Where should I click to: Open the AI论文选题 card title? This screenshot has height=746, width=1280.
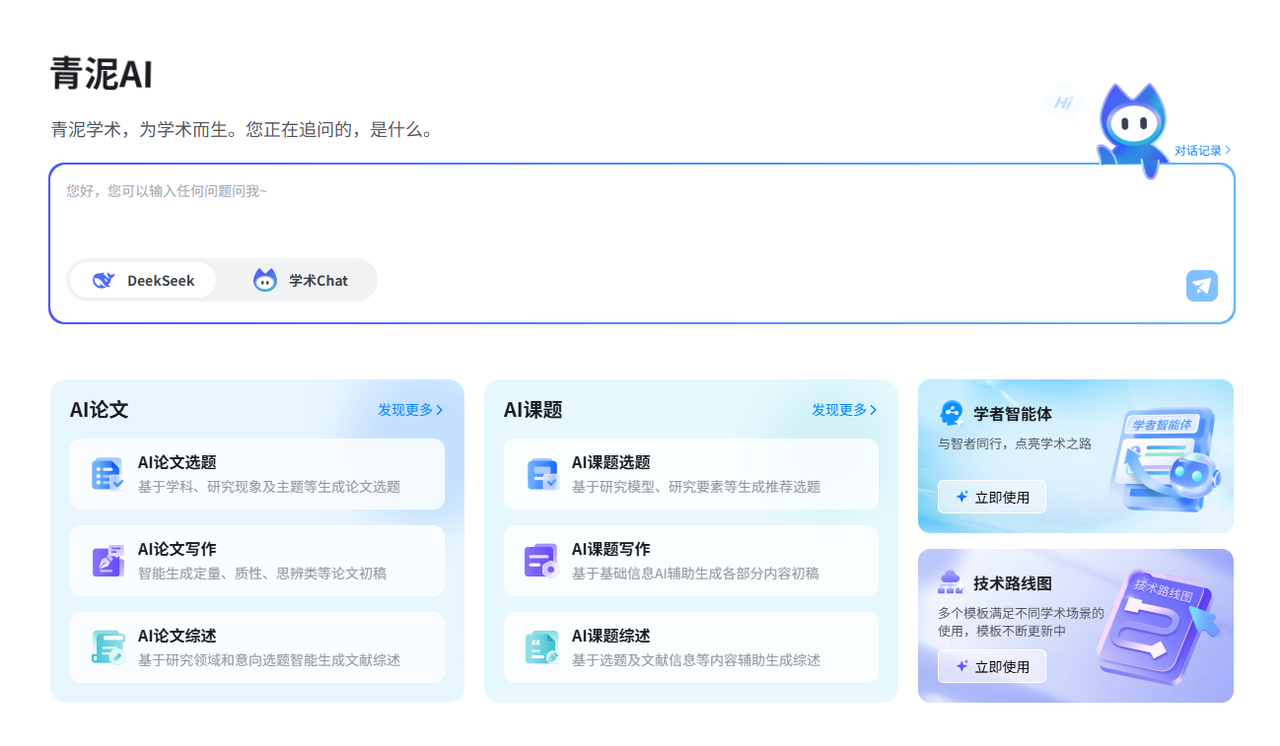tap(177, 462)
